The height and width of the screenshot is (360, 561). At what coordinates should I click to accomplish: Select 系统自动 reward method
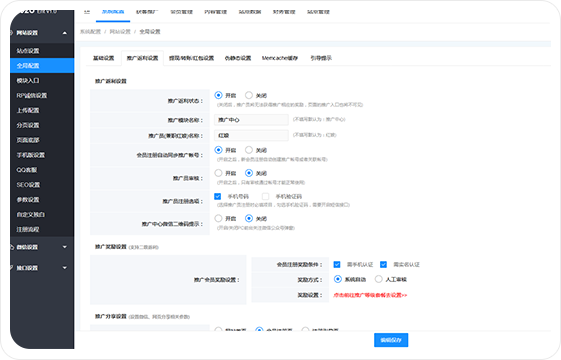(x=337, y=279)
